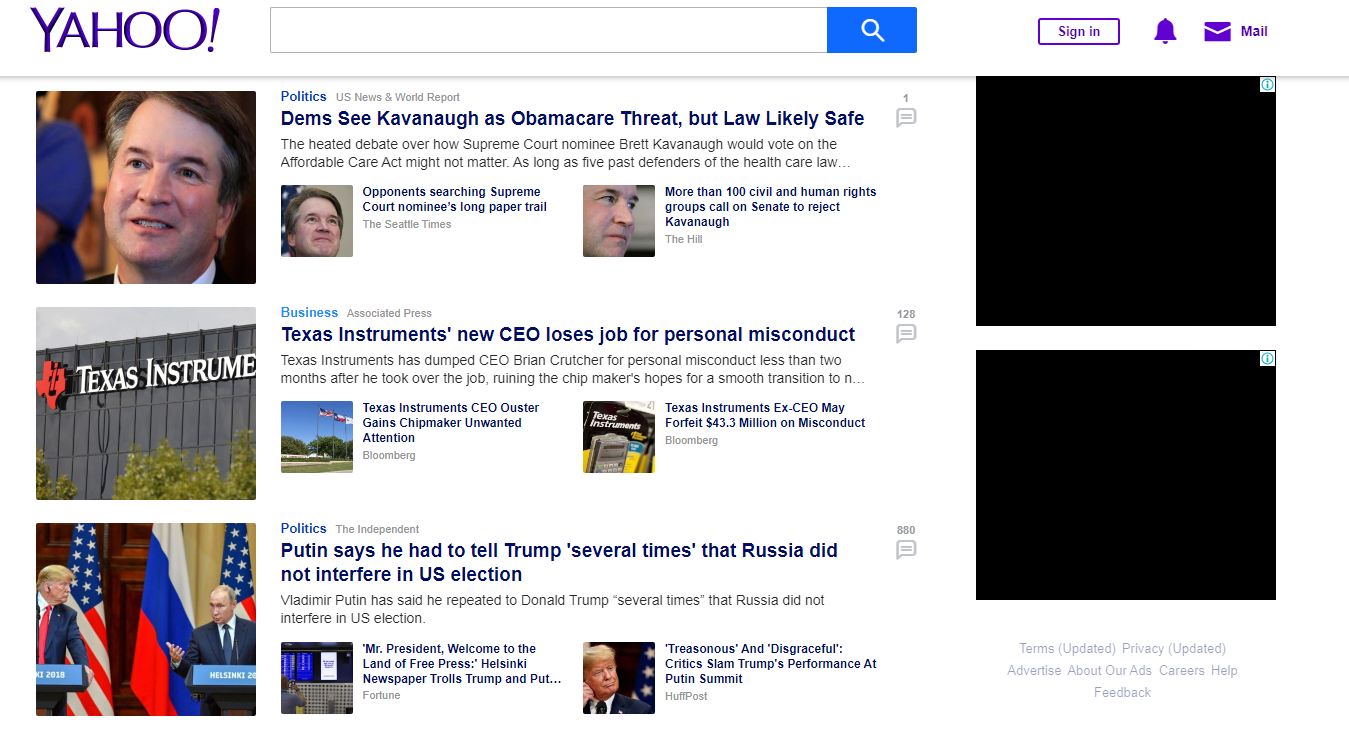Viewport: 1349px width, 735px height.
Task: Open the Dems See Kavanaugh headline
Action: point(572,119)
